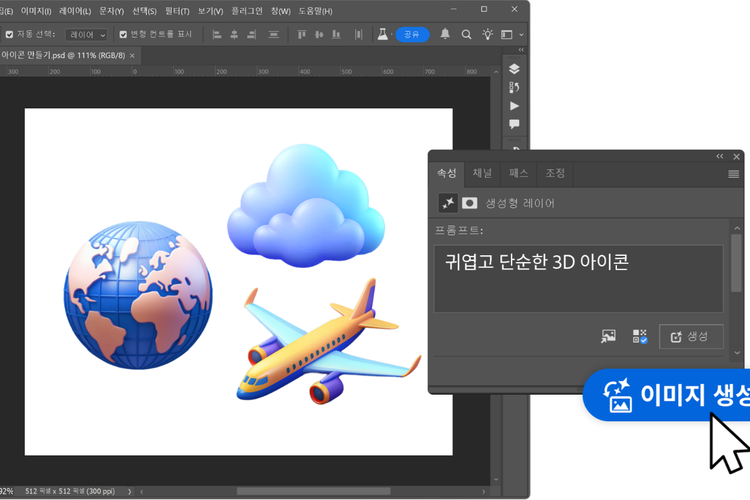Image resolution: width=750 pixels, height=500 pixels.
Task: Select the globe icon on canvas
Action: [x=138, y=295]
